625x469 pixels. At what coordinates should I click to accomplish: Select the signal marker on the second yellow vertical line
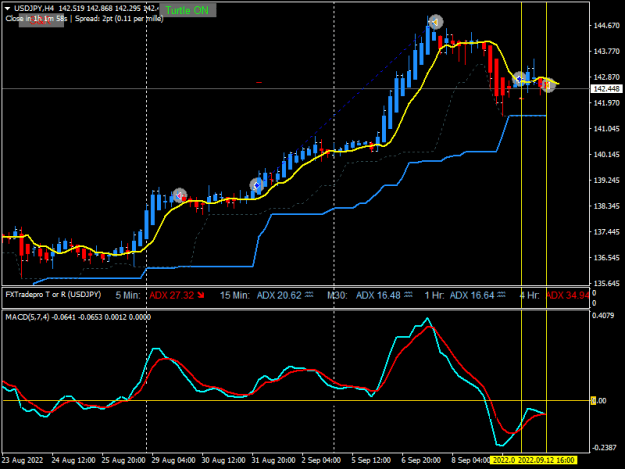pos(548,84)
